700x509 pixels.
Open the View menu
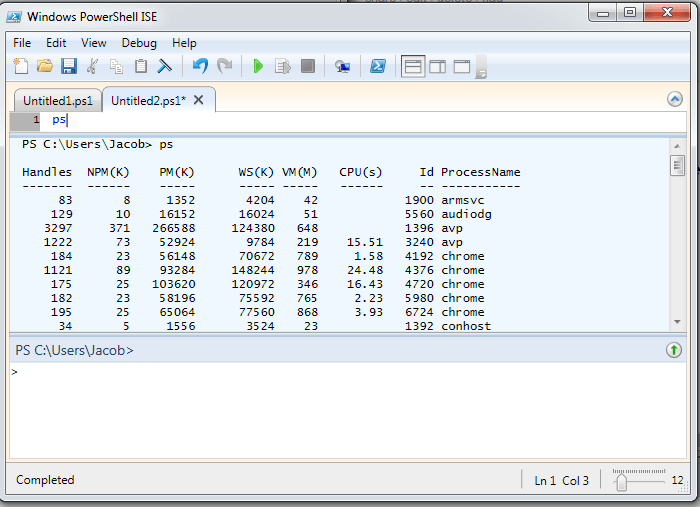93,43
